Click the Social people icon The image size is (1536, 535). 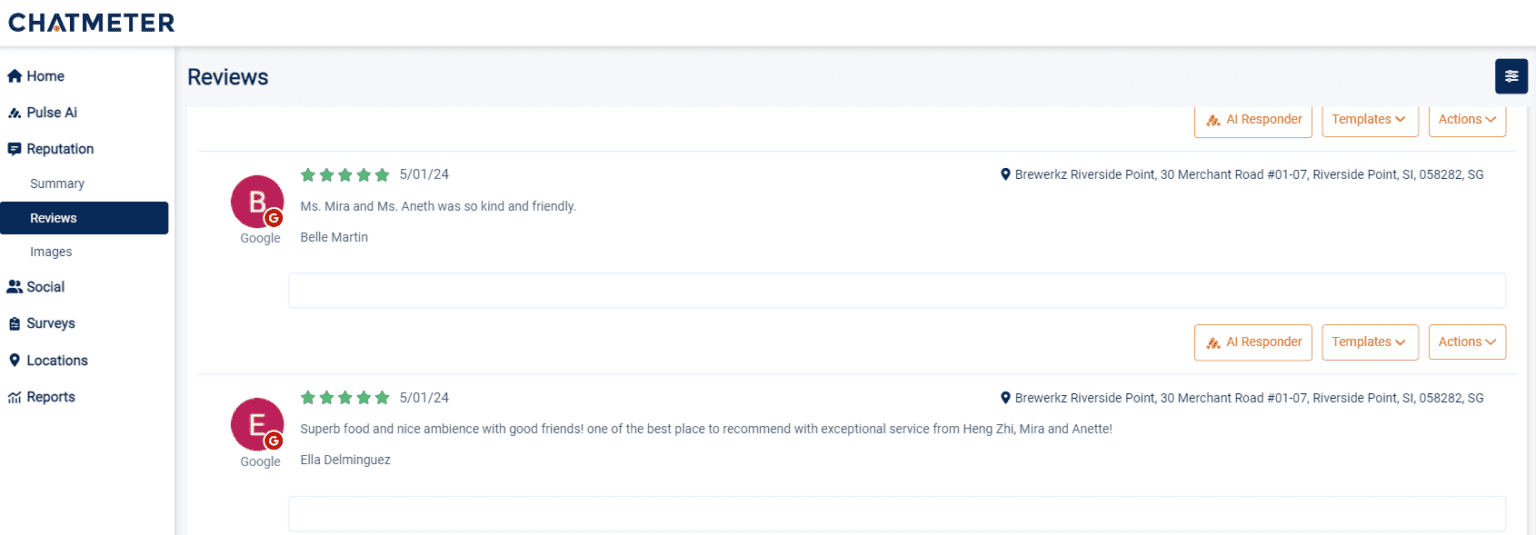coord(15,287)
